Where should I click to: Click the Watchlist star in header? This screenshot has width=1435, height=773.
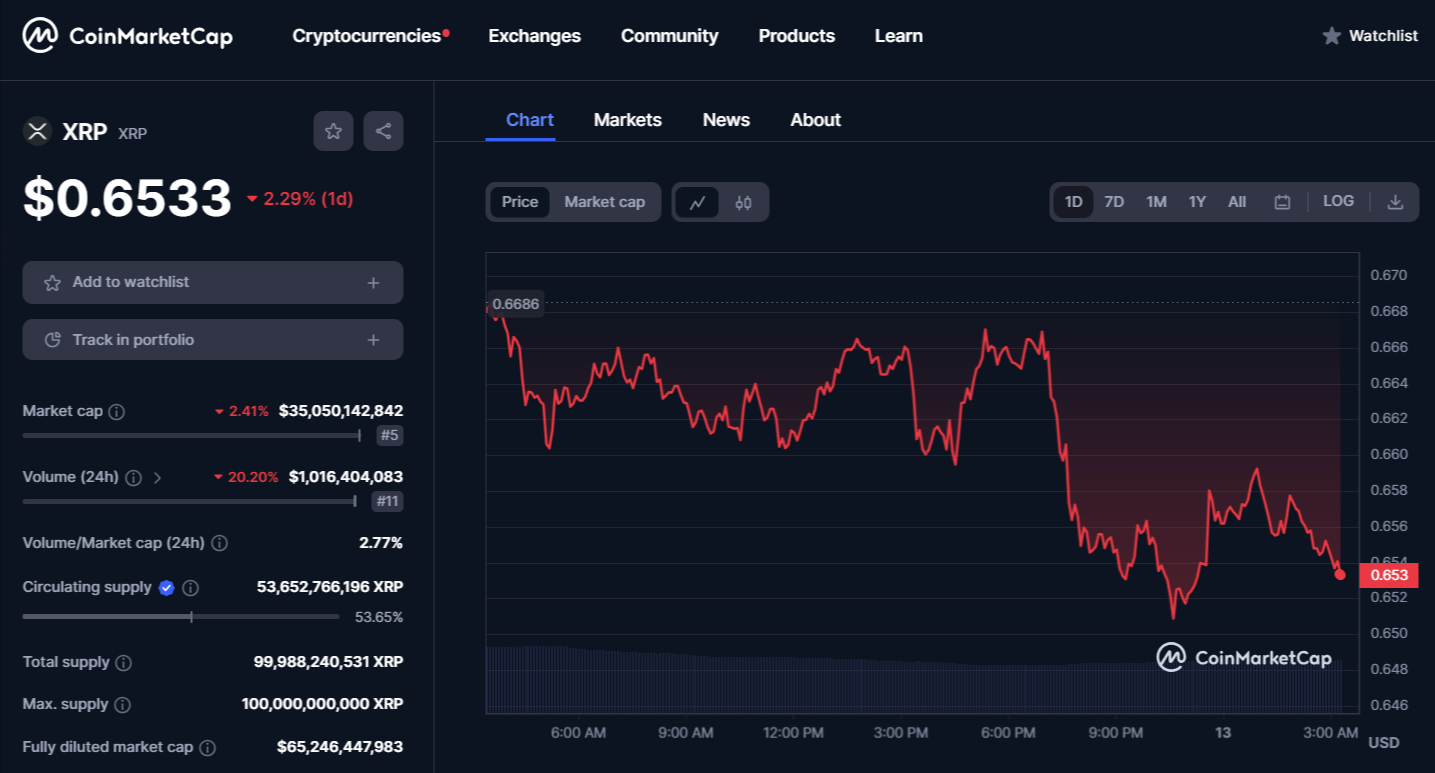pos(1331,36)
